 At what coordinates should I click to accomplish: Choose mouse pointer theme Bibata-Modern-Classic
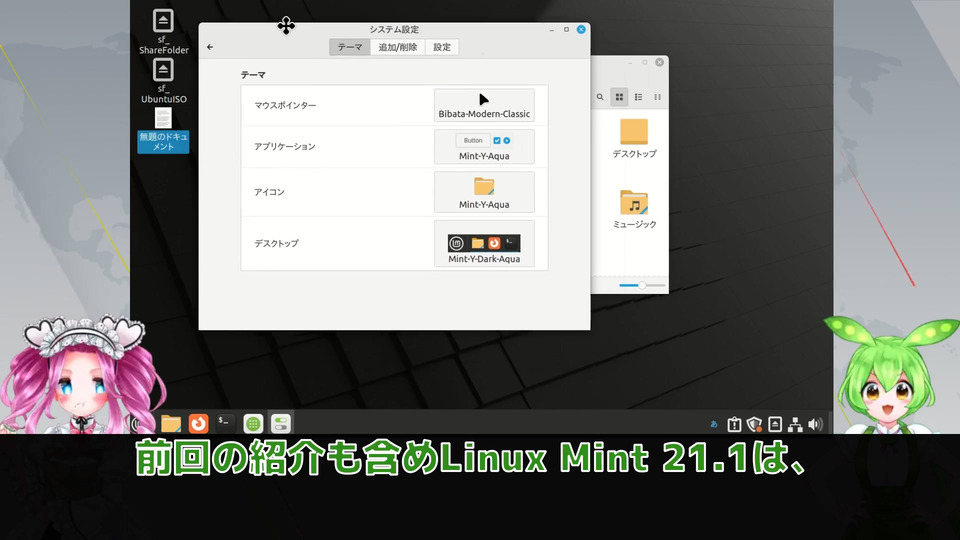tap(484, 105)
